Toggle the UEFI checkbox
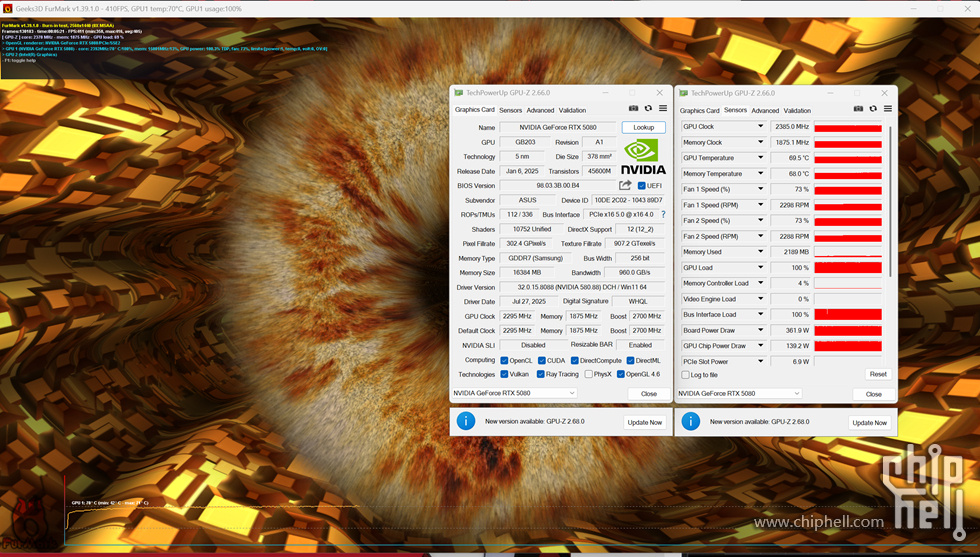980x557 pixels. tap(641, 186)
